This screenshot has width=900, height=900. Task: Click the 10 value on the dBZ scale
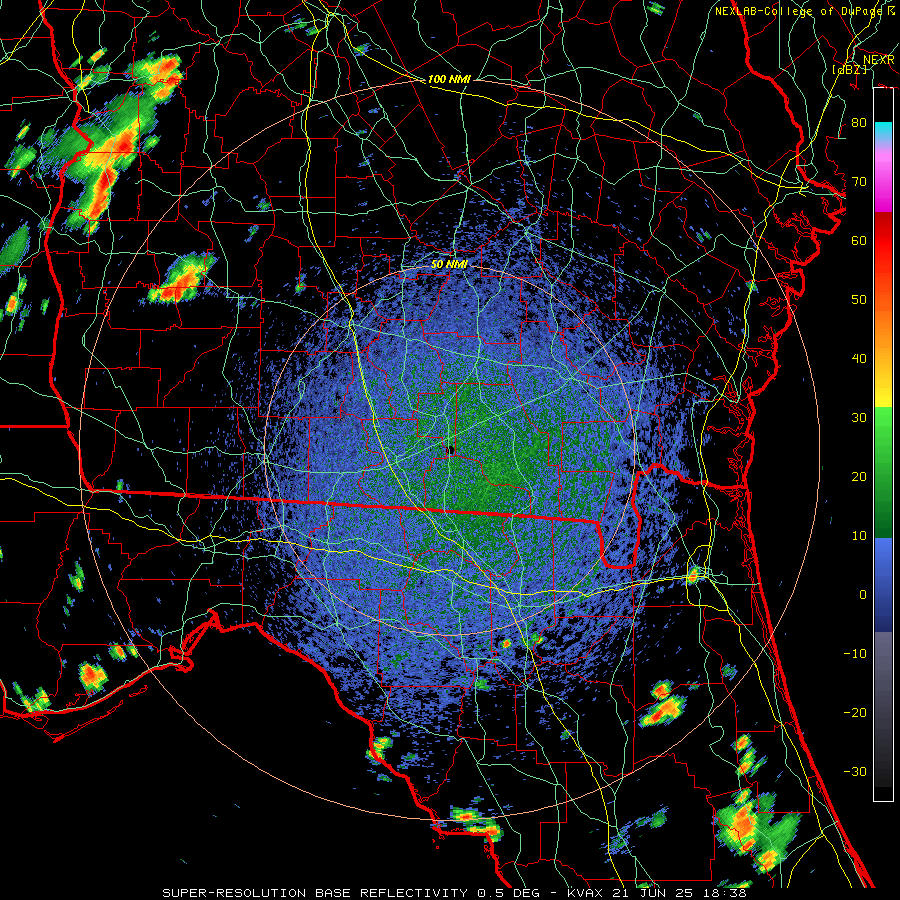859,536
